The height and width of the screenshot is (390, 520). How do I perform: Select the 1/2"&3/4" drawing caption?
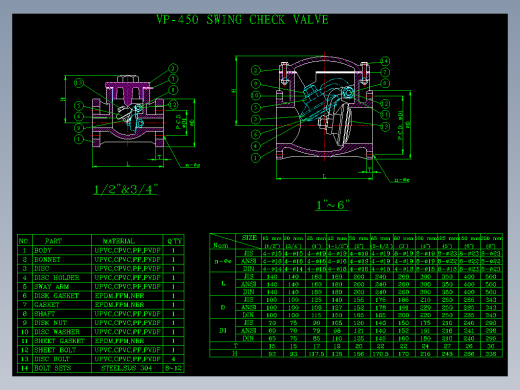[125, 189]
